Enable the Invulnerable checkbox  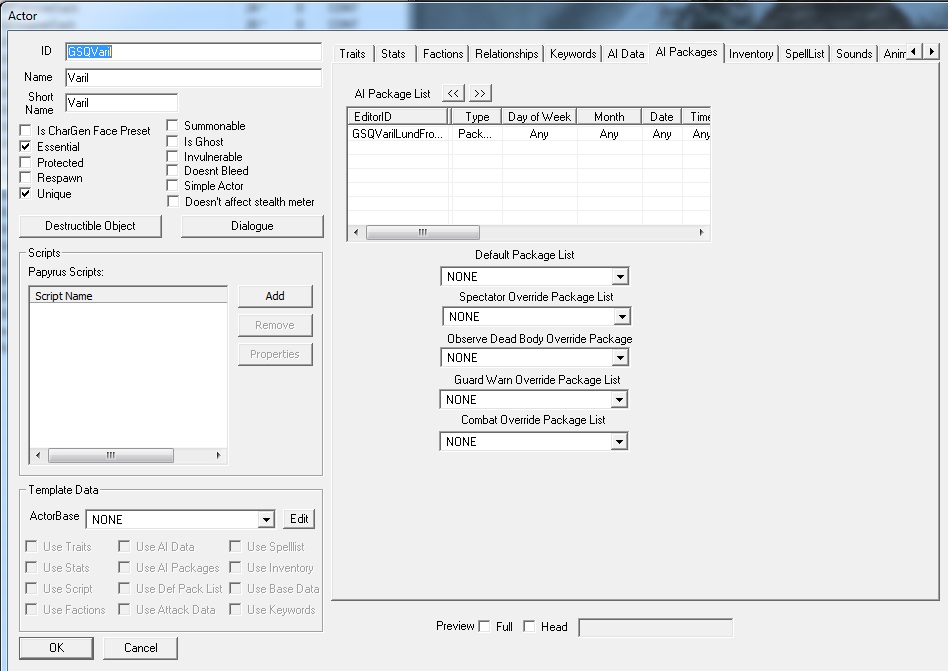pos(172,157)
